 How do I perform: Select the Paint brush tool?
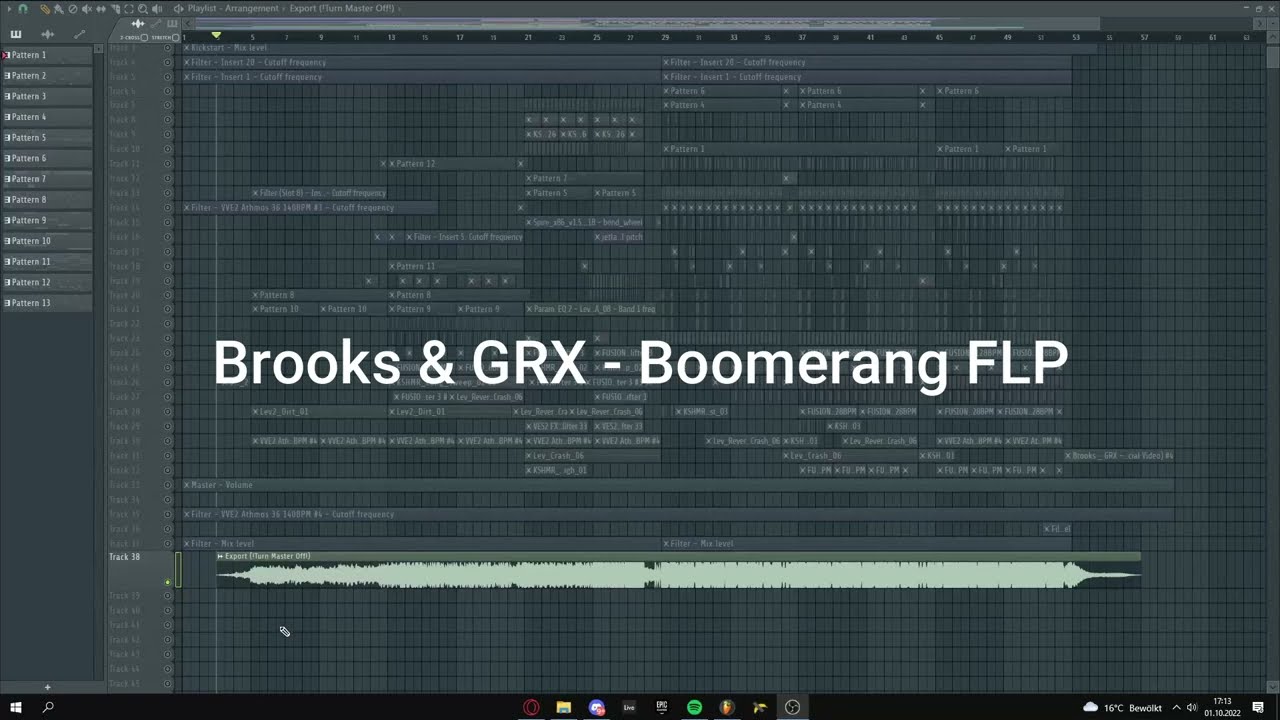[59, 9]
